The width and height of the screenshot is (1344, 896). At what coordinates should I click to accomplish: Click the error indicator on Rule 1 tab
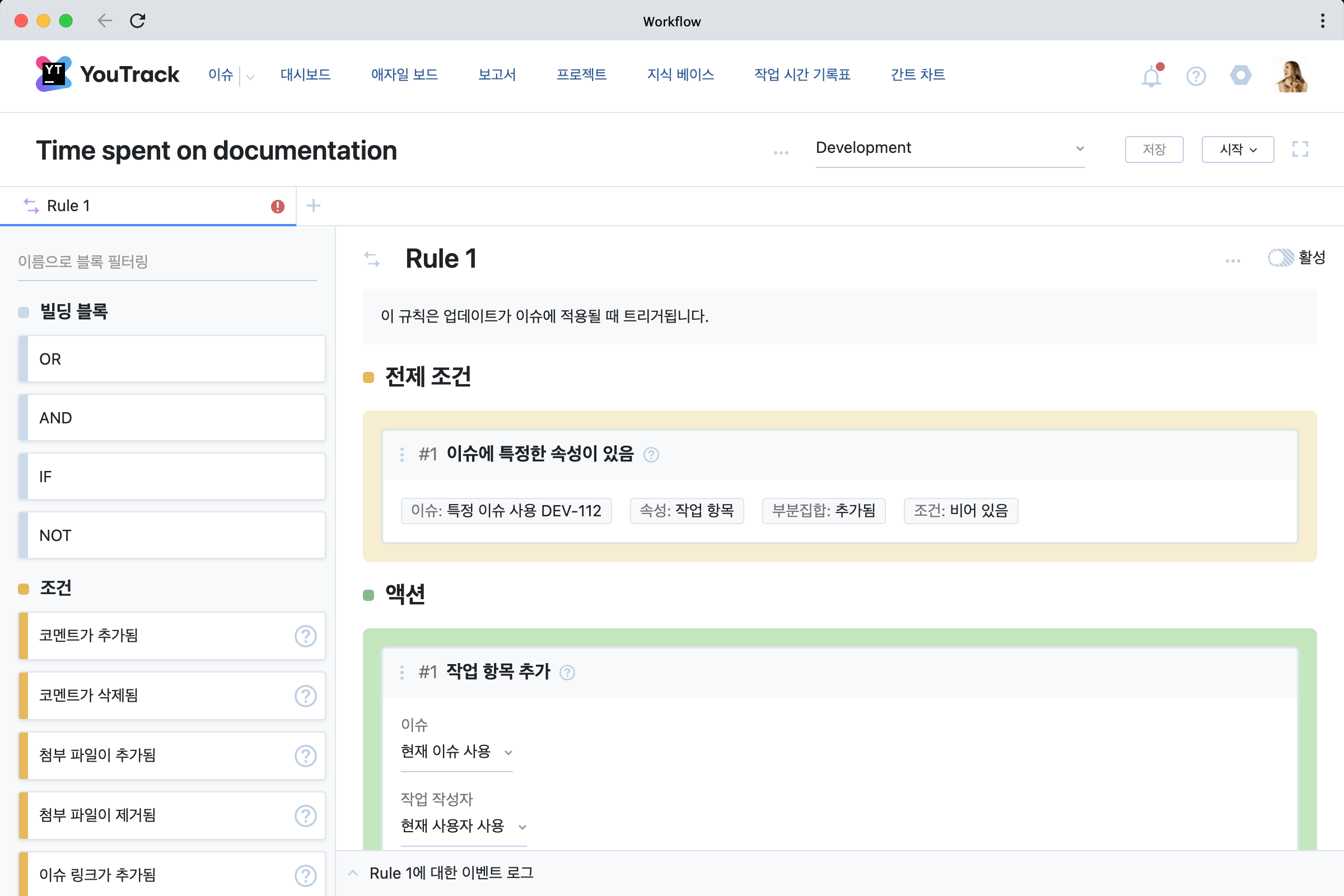coord(277,206)
